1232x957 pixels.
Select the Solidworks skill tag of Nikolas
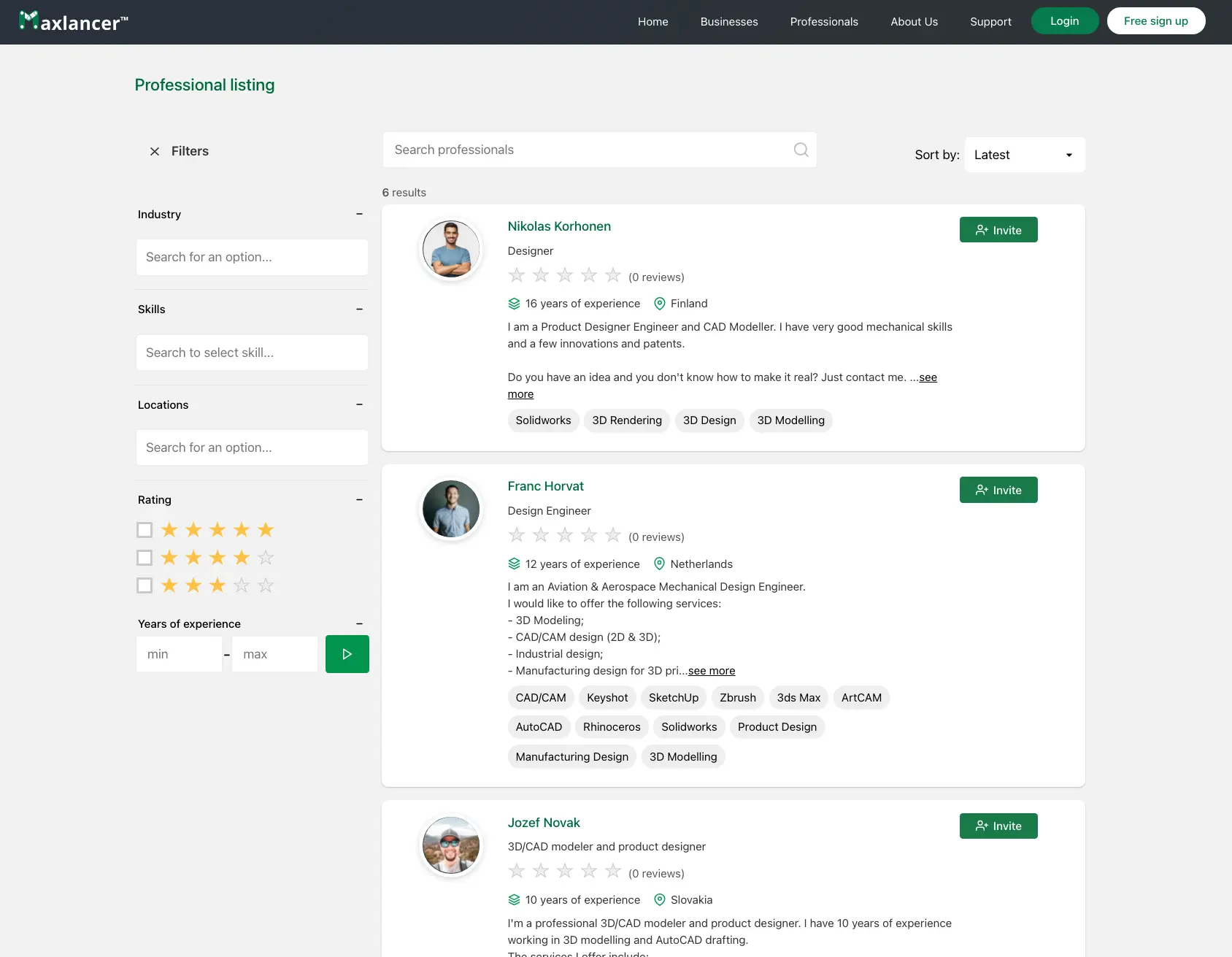click(543, 420)
